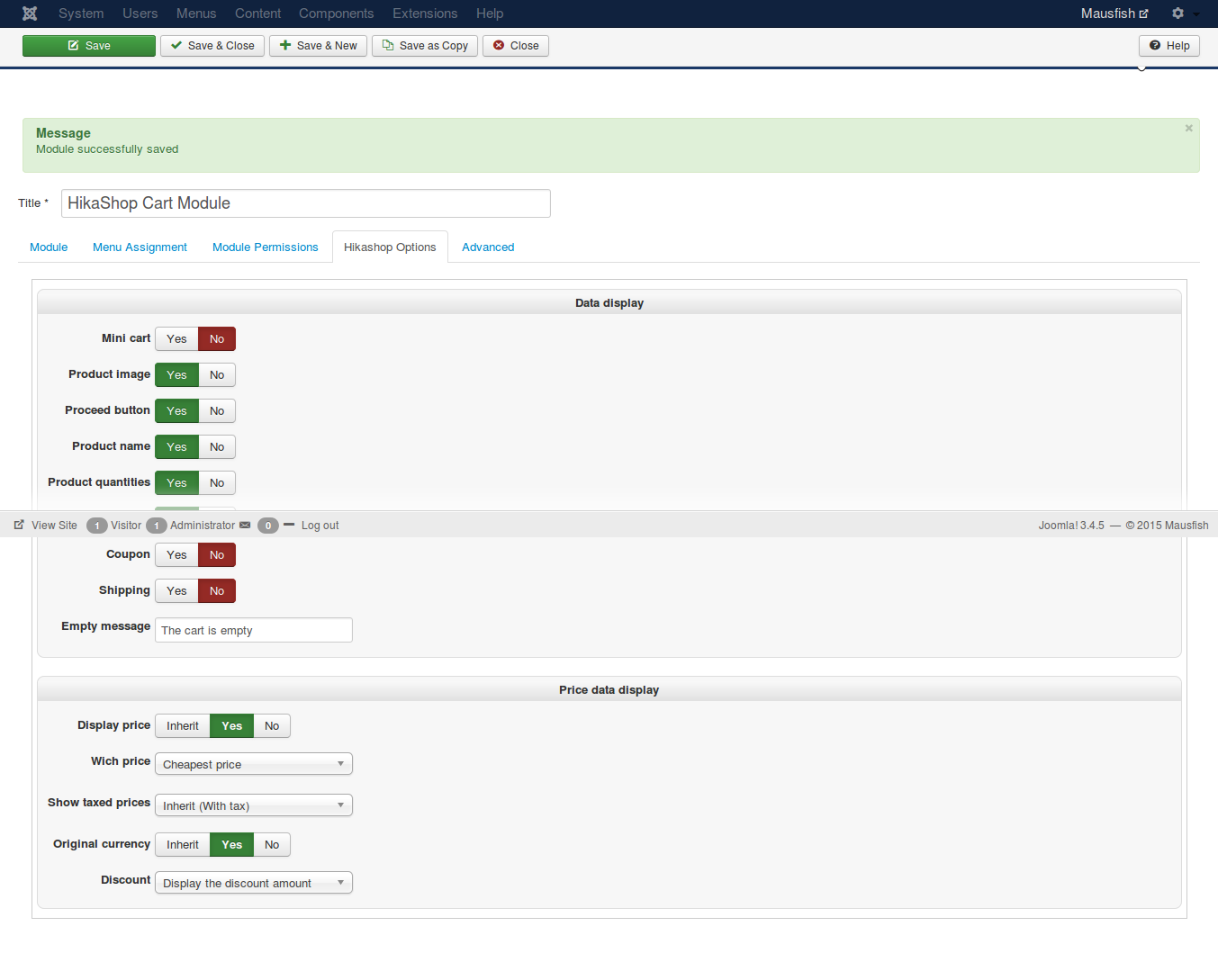Switch to the Advanced tab
Image resolution: width=1218 pixels, height=980 pixels.
tap(488, 247)
